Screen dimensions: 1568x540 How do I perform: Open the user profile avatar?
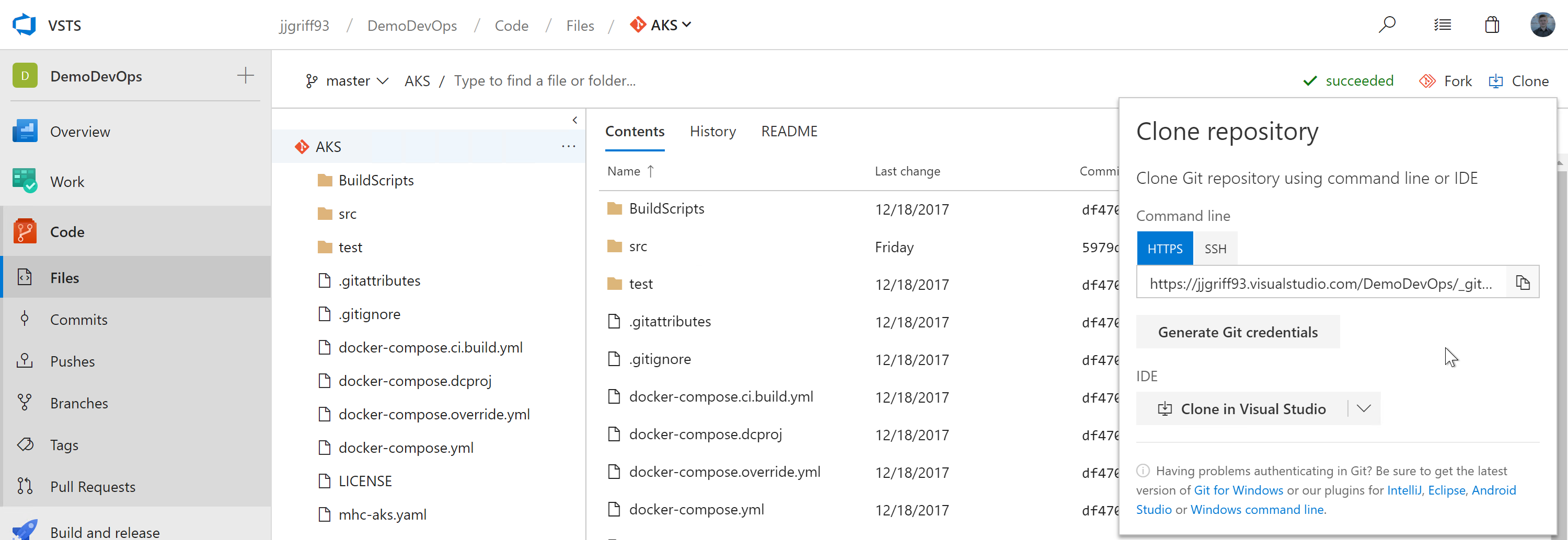tap(1542, 25)
